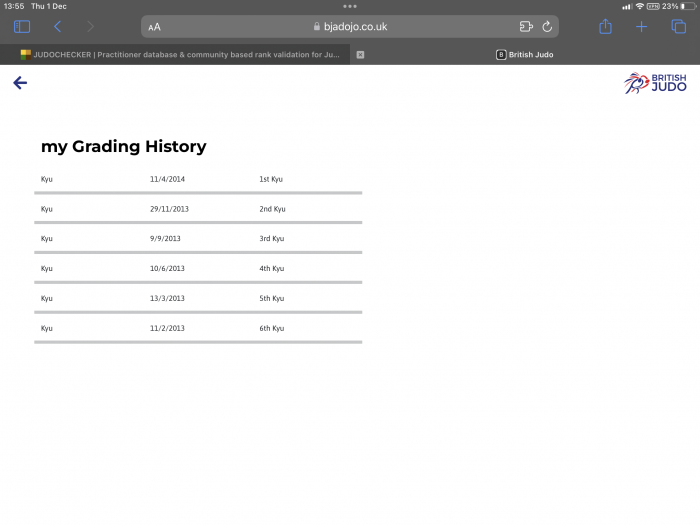This screenshot has height=525, width=700.
Task: Tap the padlock icon beside bjadojo.co.uk
Action: coord(317,26)
